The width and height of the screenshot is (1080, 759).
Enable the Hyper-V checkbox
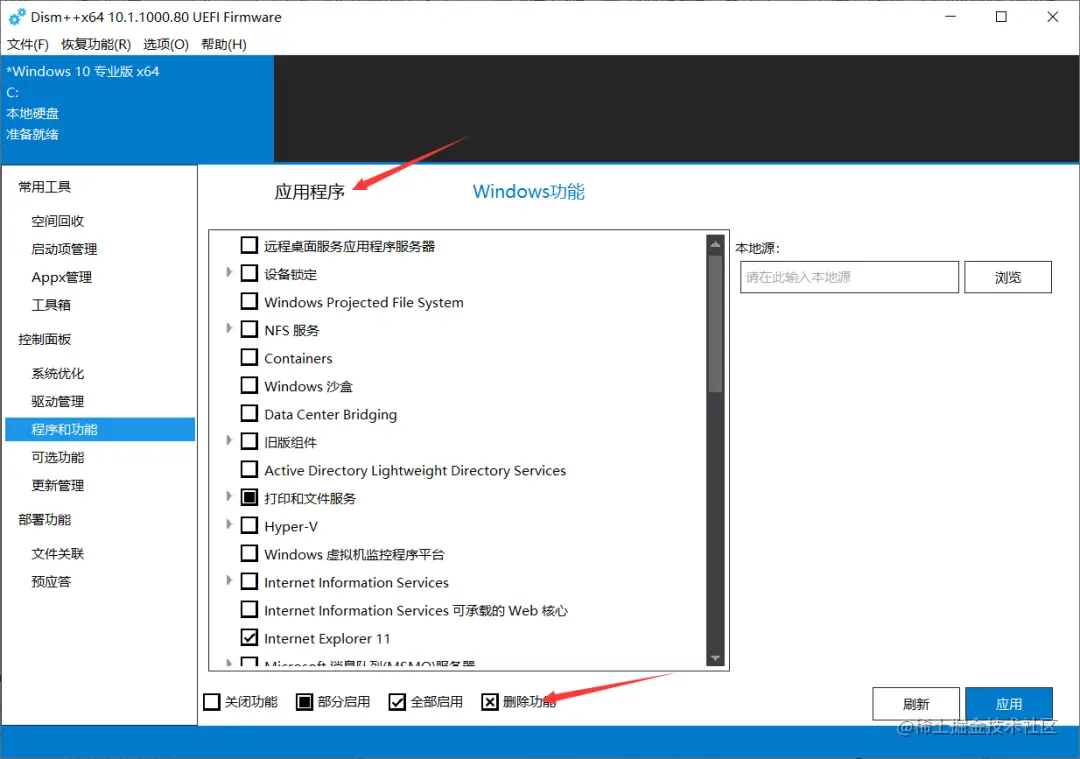[x=249, y=526]
